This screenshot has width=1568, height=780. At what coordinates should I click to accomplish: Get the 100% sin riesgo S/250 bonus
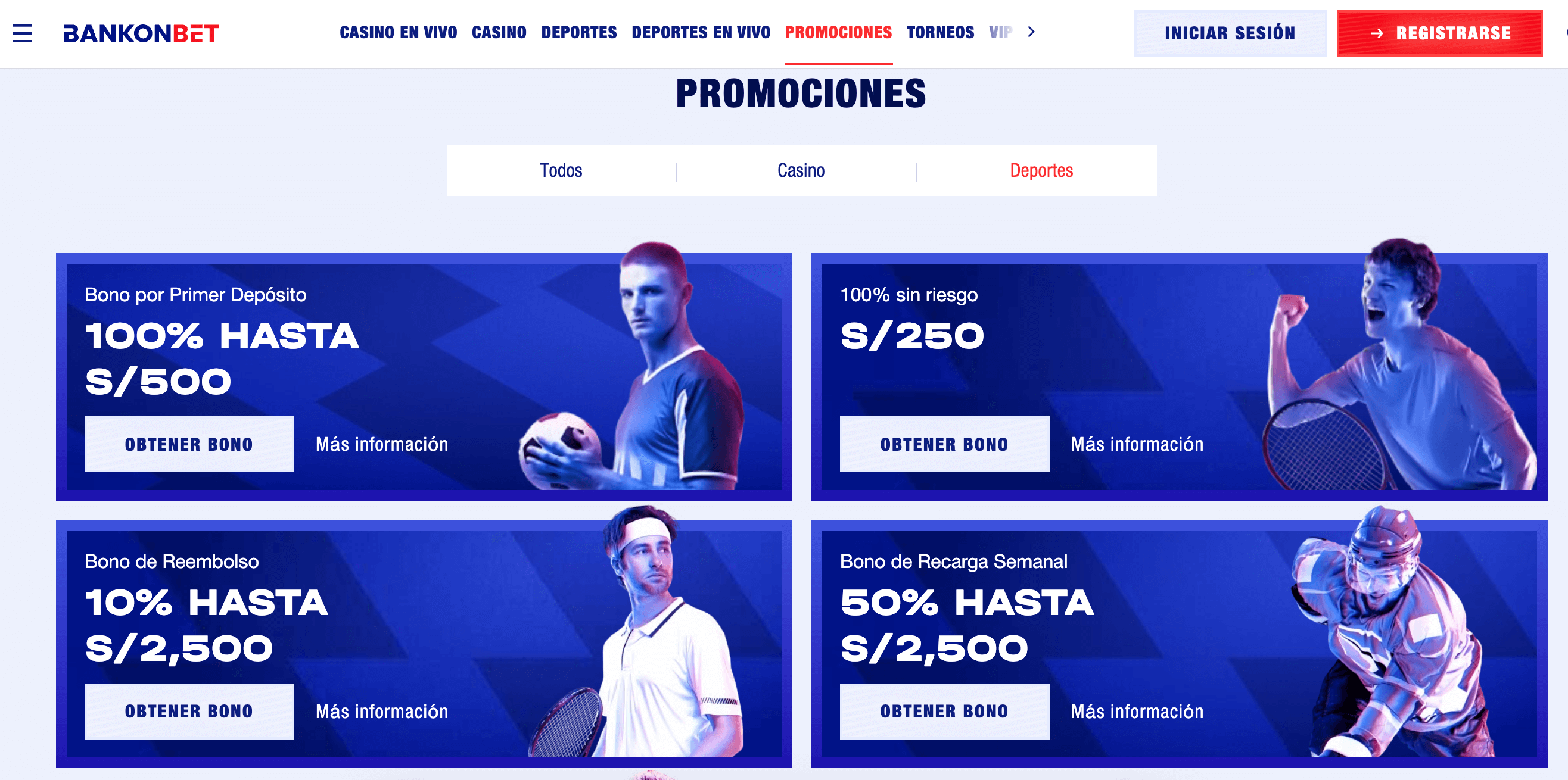pyautogui.click(x=944, y=444)
